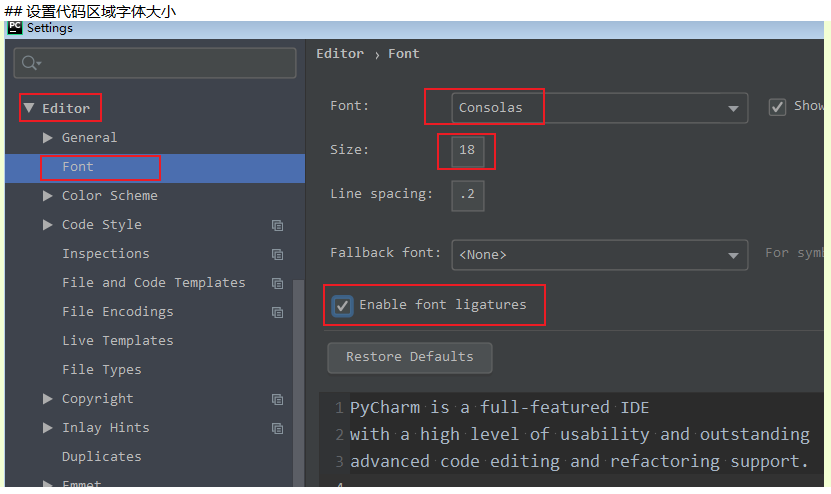
Task: Click the font Size input field
Action: pyautogui.click(x=467, y=151)
